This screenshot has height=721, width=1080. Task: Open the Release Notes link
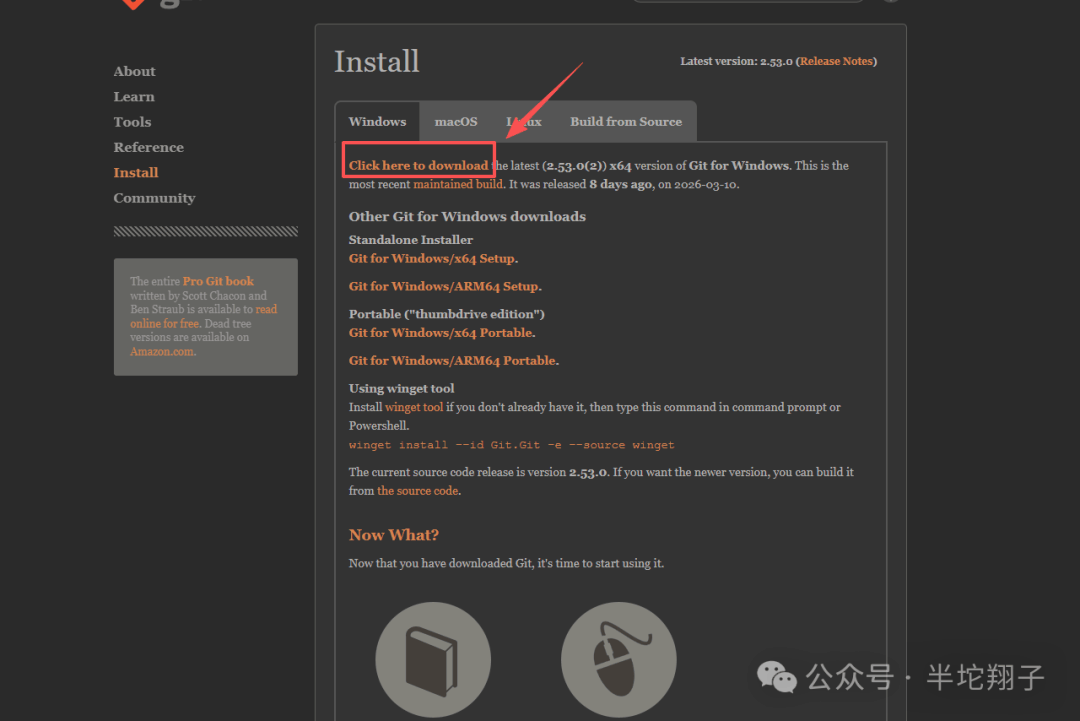[836, 61]
